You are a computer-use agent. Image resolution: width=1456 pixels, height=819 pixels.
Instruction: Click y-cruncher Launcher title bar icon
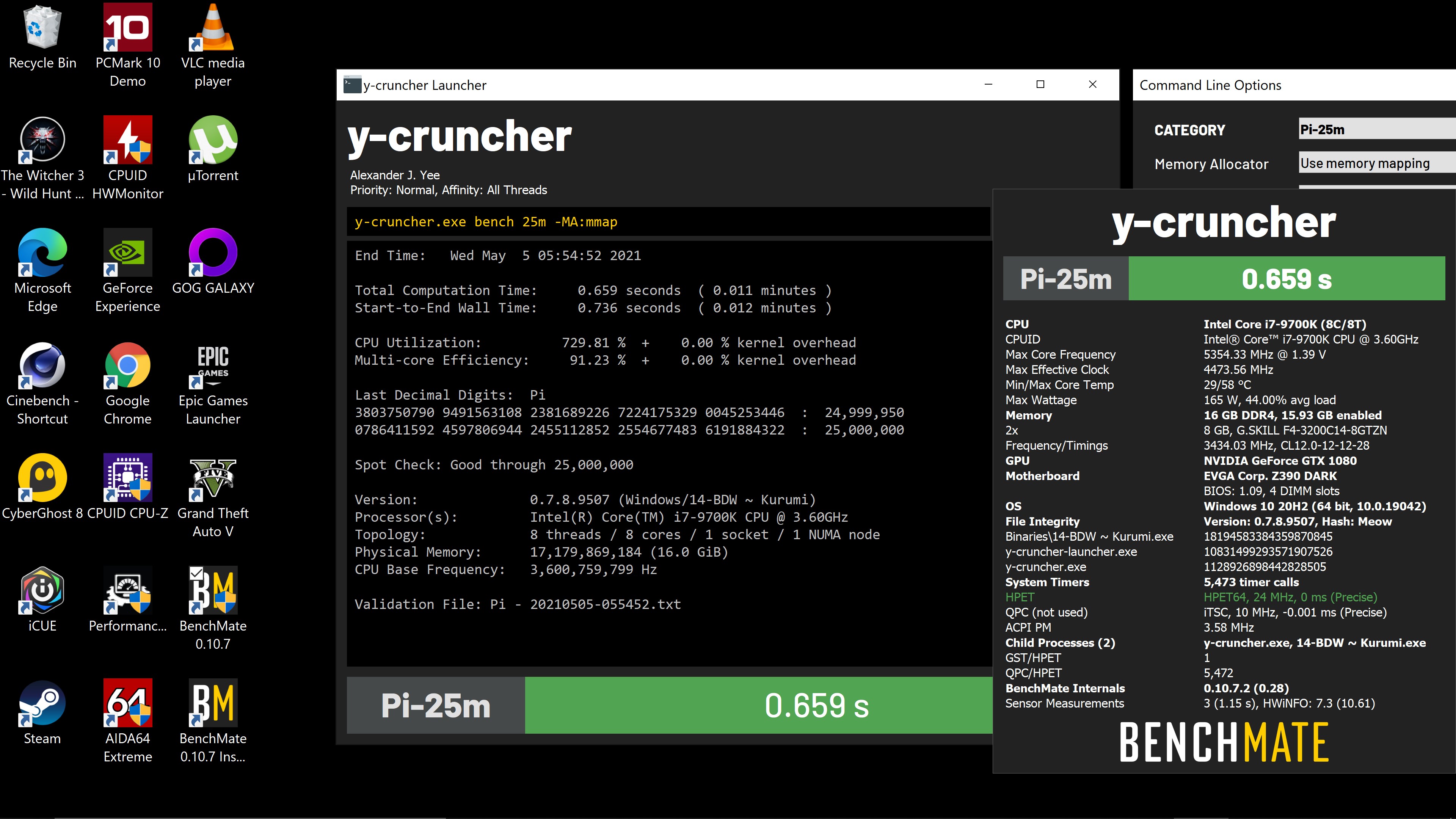tap(352, 85)
